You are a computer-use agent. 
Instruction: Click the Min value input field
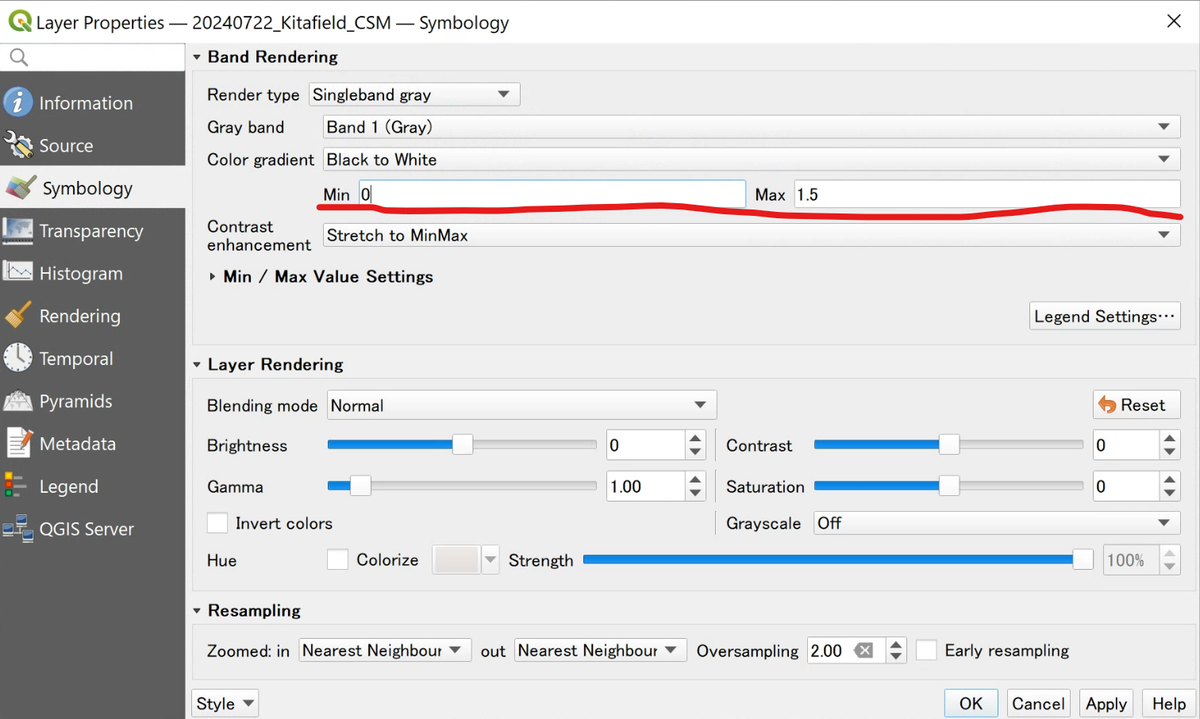tap(552, 195)
